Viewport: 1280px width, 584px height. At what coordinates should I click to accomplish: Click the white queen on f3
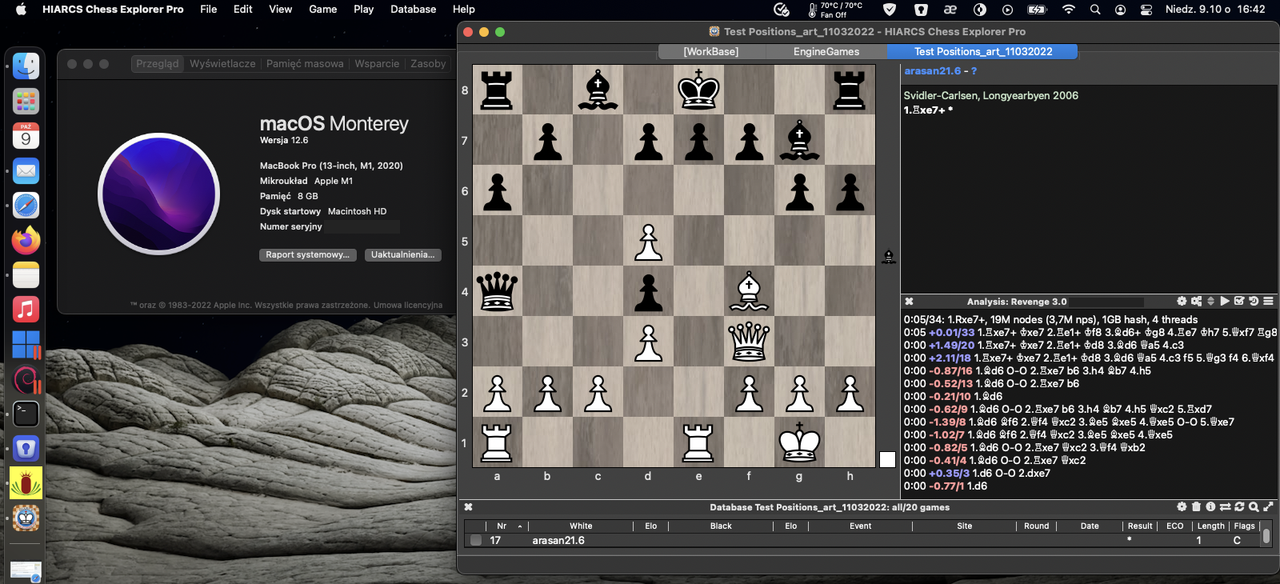pos(749,341)
